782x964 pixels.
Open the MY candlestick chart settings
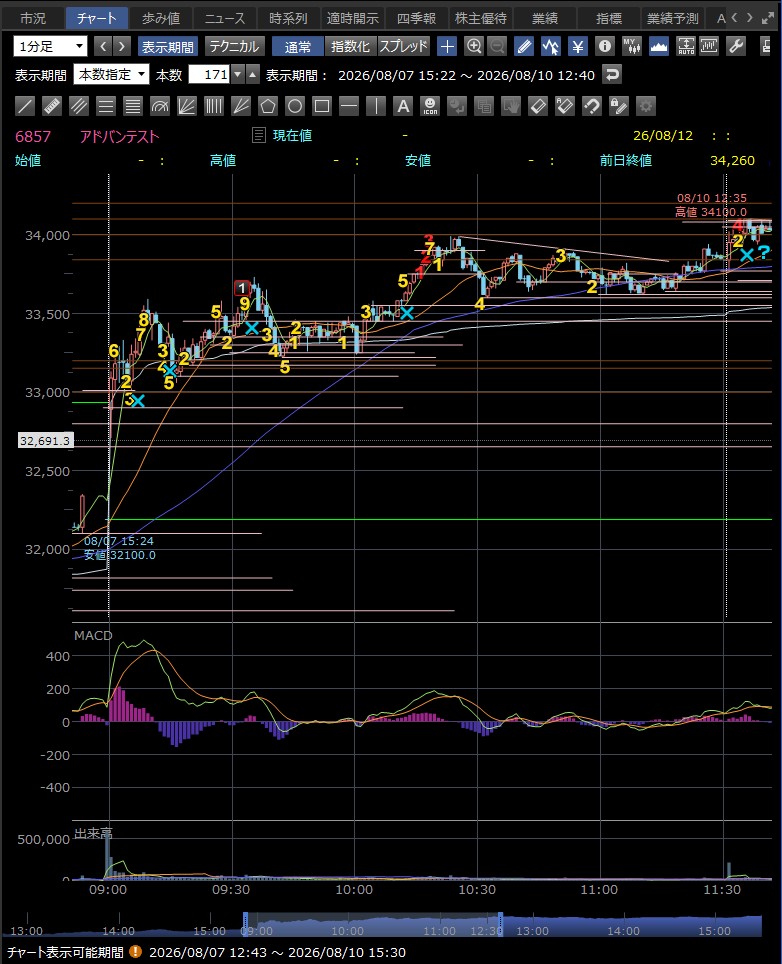pyautogui.click(x=631, y=46)
